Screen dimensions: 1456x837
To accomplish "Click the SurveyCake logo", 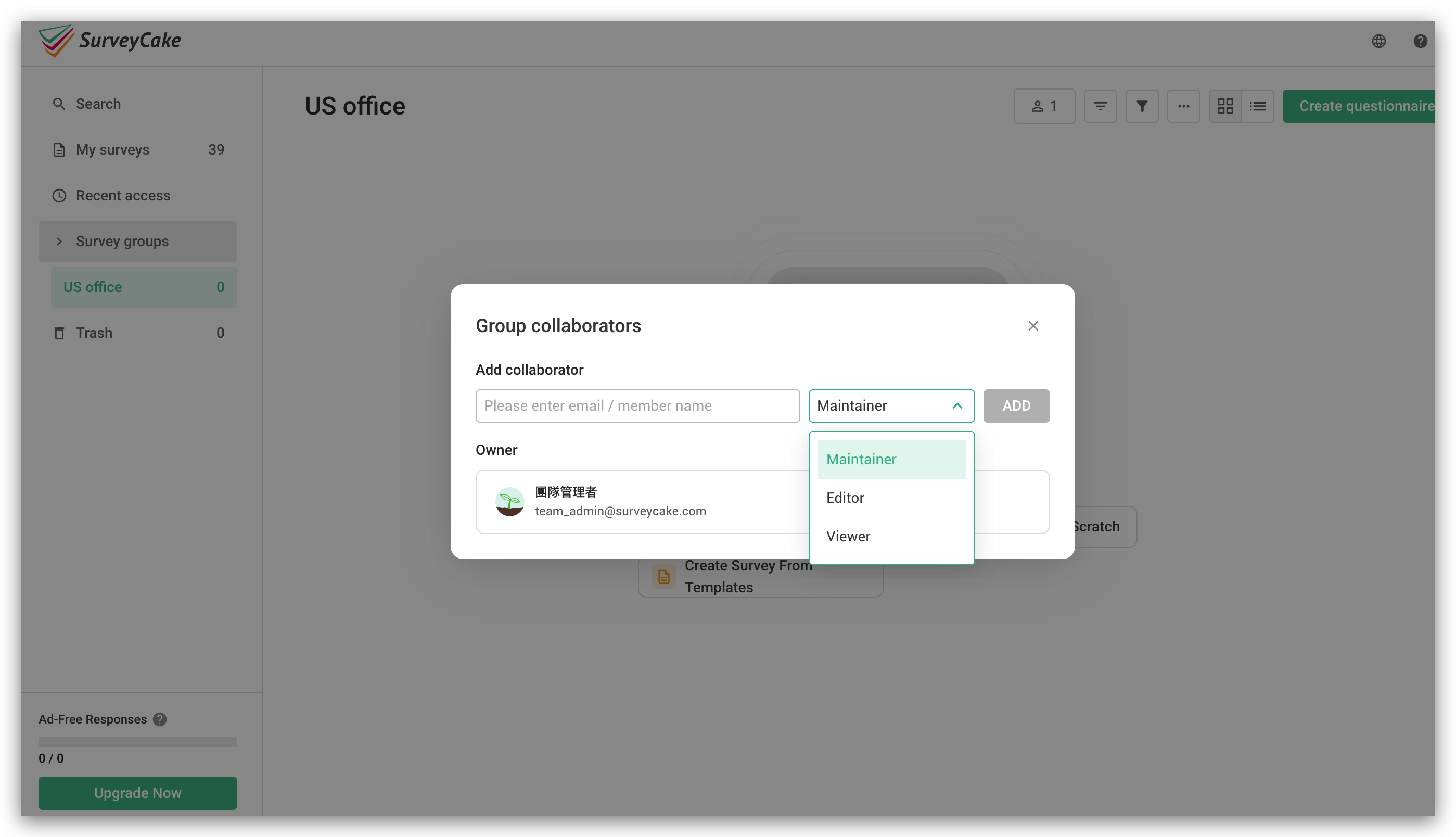I will tap(110, 41).
